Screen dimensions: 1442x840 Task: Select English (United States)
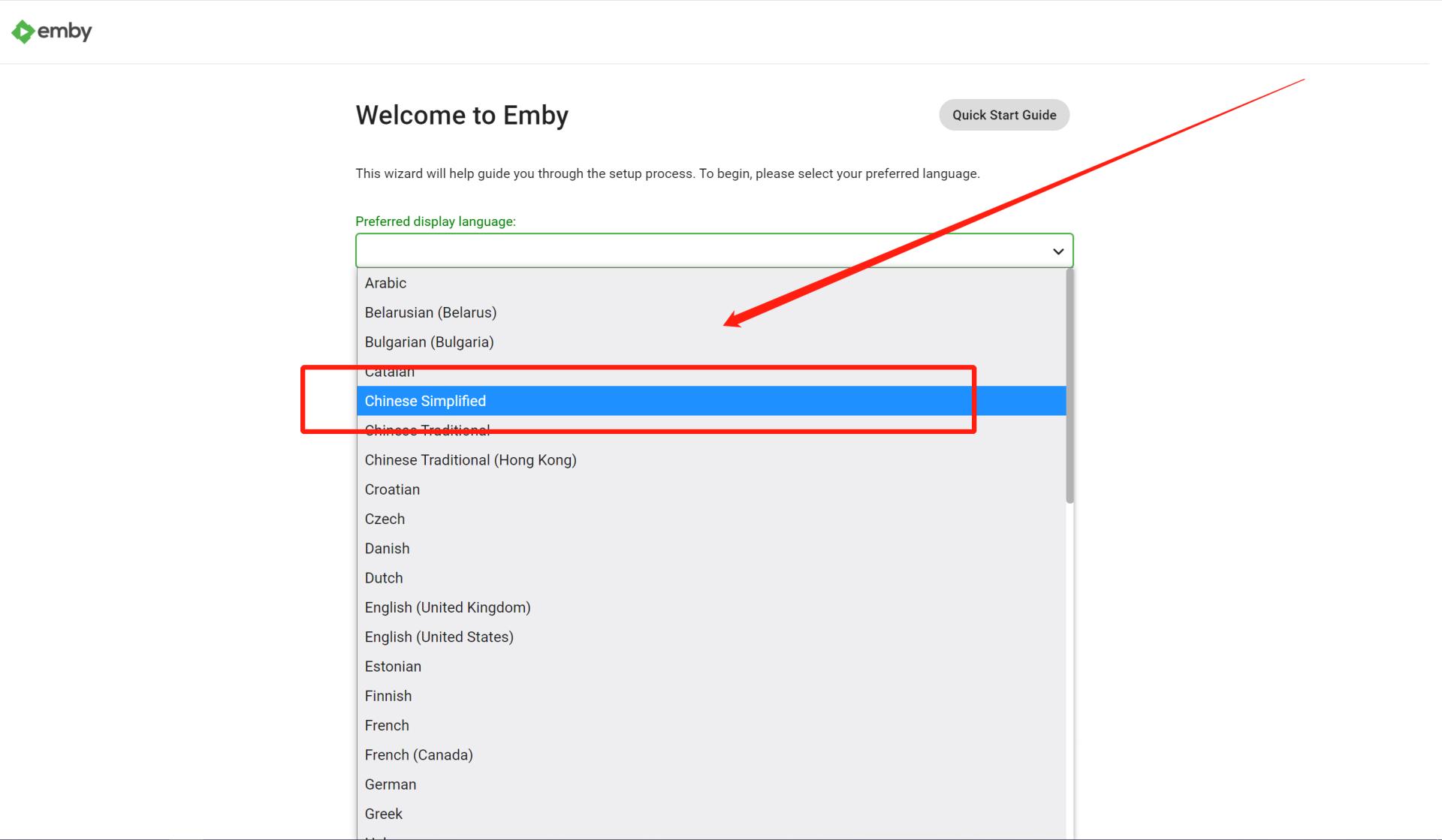(x=439, y=637)
